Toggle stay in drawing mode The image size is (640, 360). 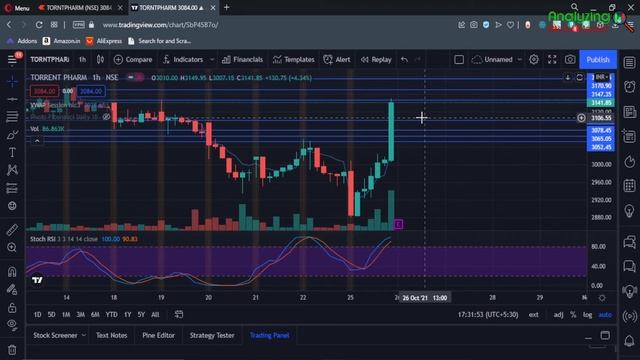click(12, 289)
